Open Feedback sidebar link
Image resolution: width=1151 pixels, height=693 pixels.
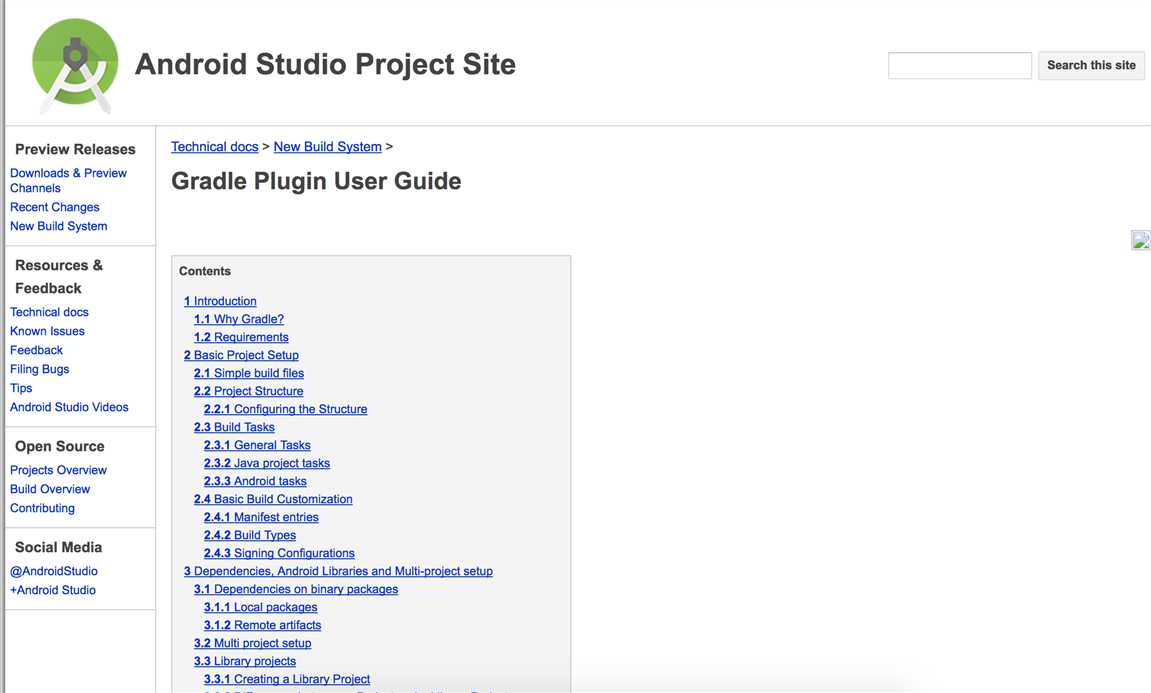pos(36,350)
